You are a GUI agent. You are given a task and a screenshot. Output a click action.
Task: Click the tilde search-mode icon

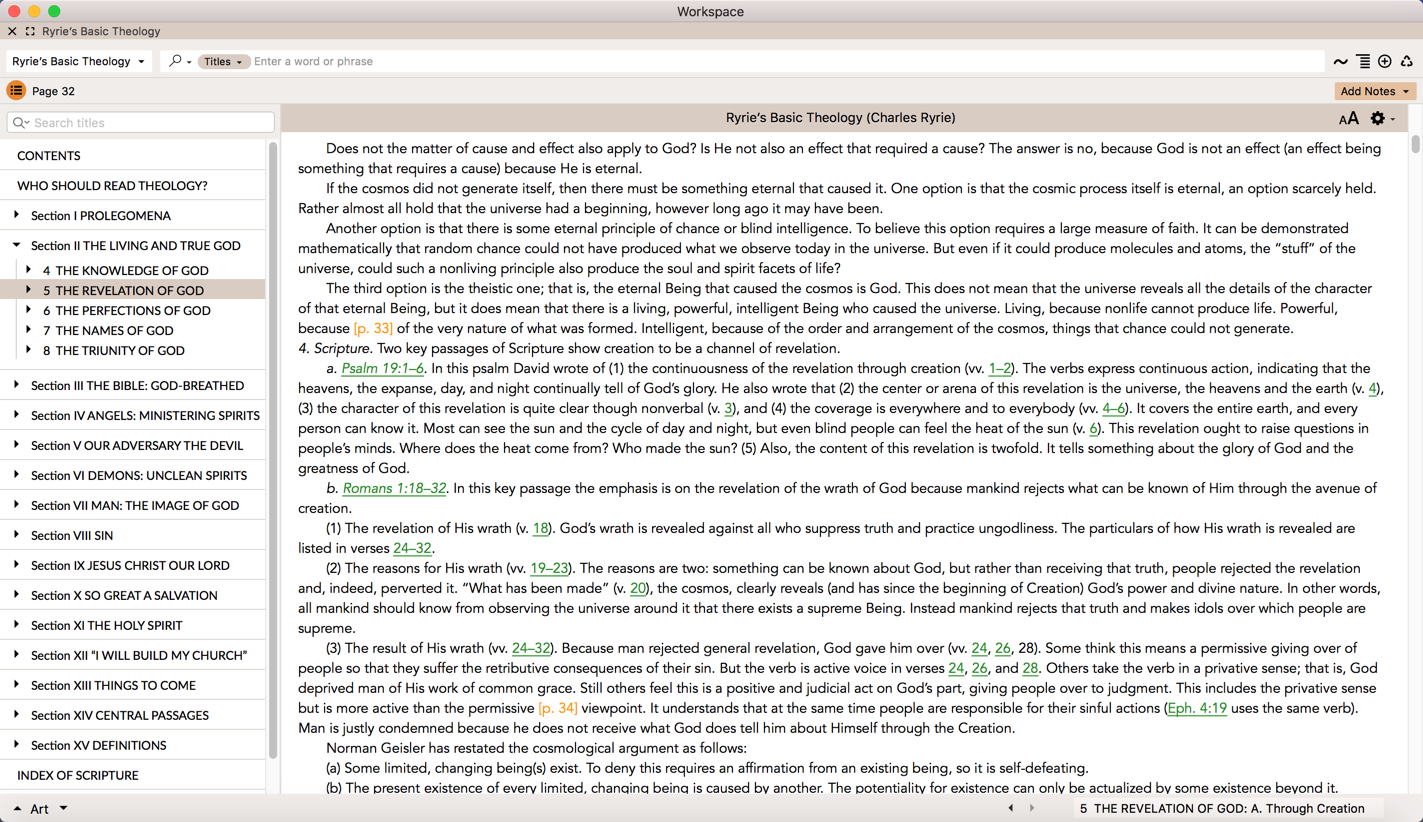(x=1341, y=62)
